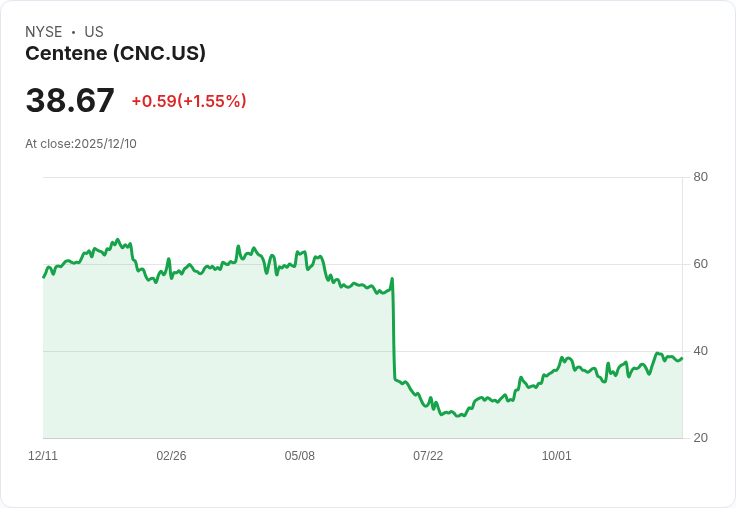This screenshot has height=508, width=736.
Task: Click the 07/22 date on the x-axis
Action: 428,456
